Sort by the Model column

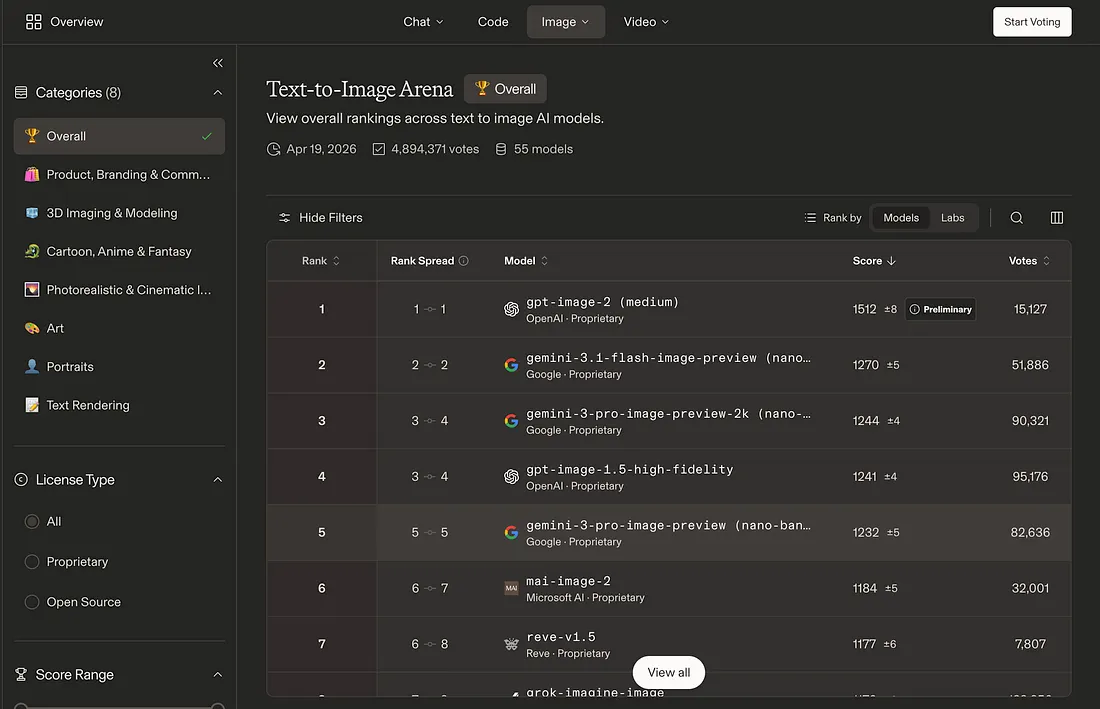526,261
